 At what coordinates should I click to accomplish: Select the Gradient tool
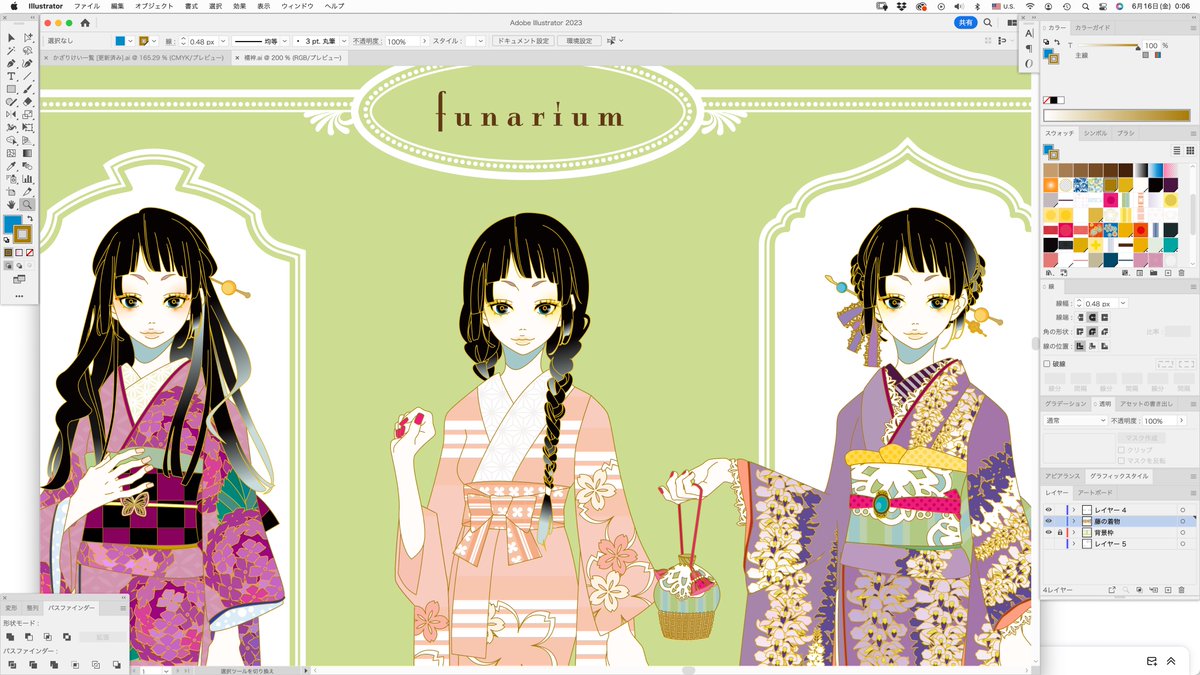tap(28, 153)
